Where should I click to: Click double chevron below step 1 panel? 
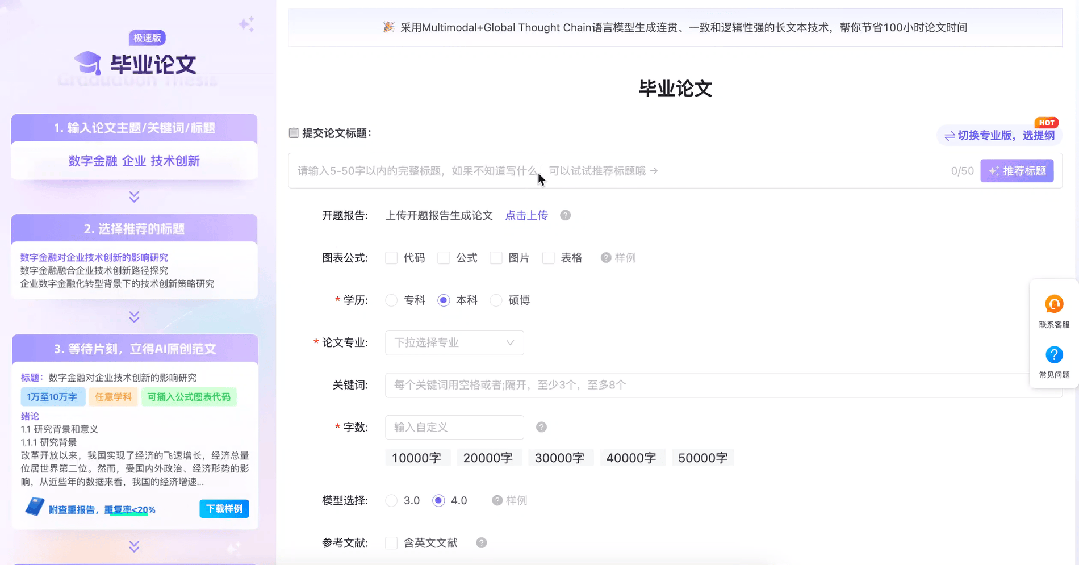click(x=134, y=197)
